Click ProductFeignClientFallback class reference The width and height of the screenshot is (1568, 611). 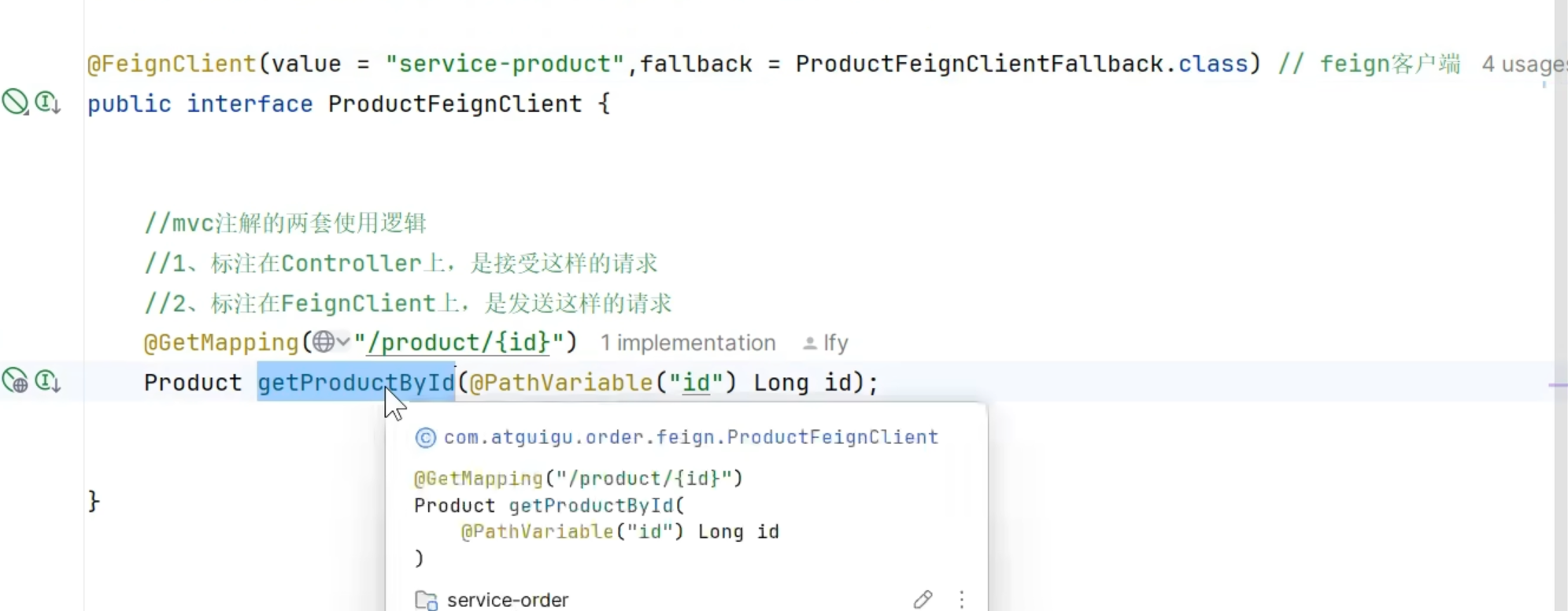coord(978,64)
